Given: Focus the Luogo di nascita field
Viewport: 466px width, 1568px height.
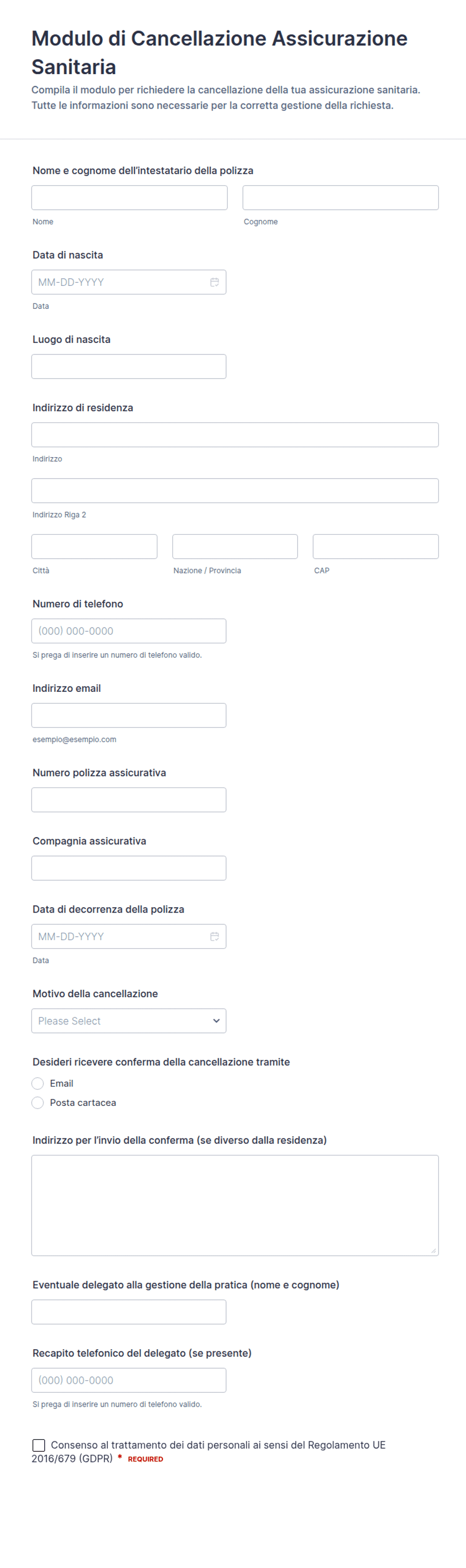Looking at the screenshot, I should tap(129, 366).
